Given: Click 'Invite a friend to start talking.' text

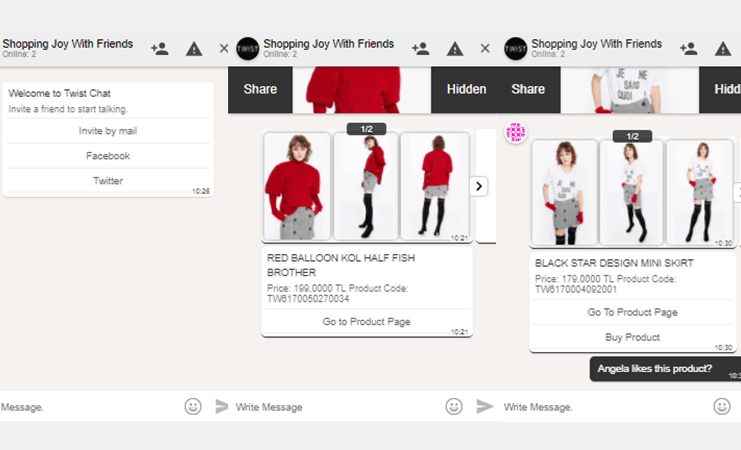Looking at the screenshot, I should 68,109.
